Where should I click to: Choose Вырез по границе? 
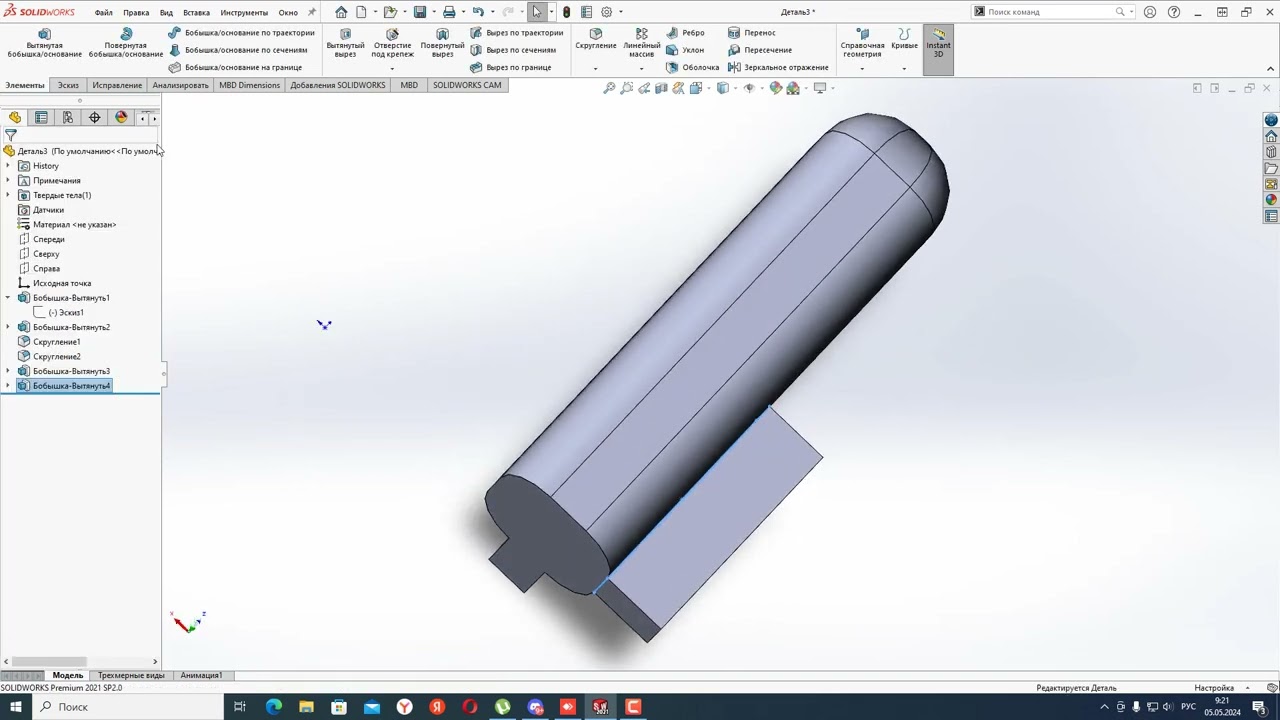point(511,67)
